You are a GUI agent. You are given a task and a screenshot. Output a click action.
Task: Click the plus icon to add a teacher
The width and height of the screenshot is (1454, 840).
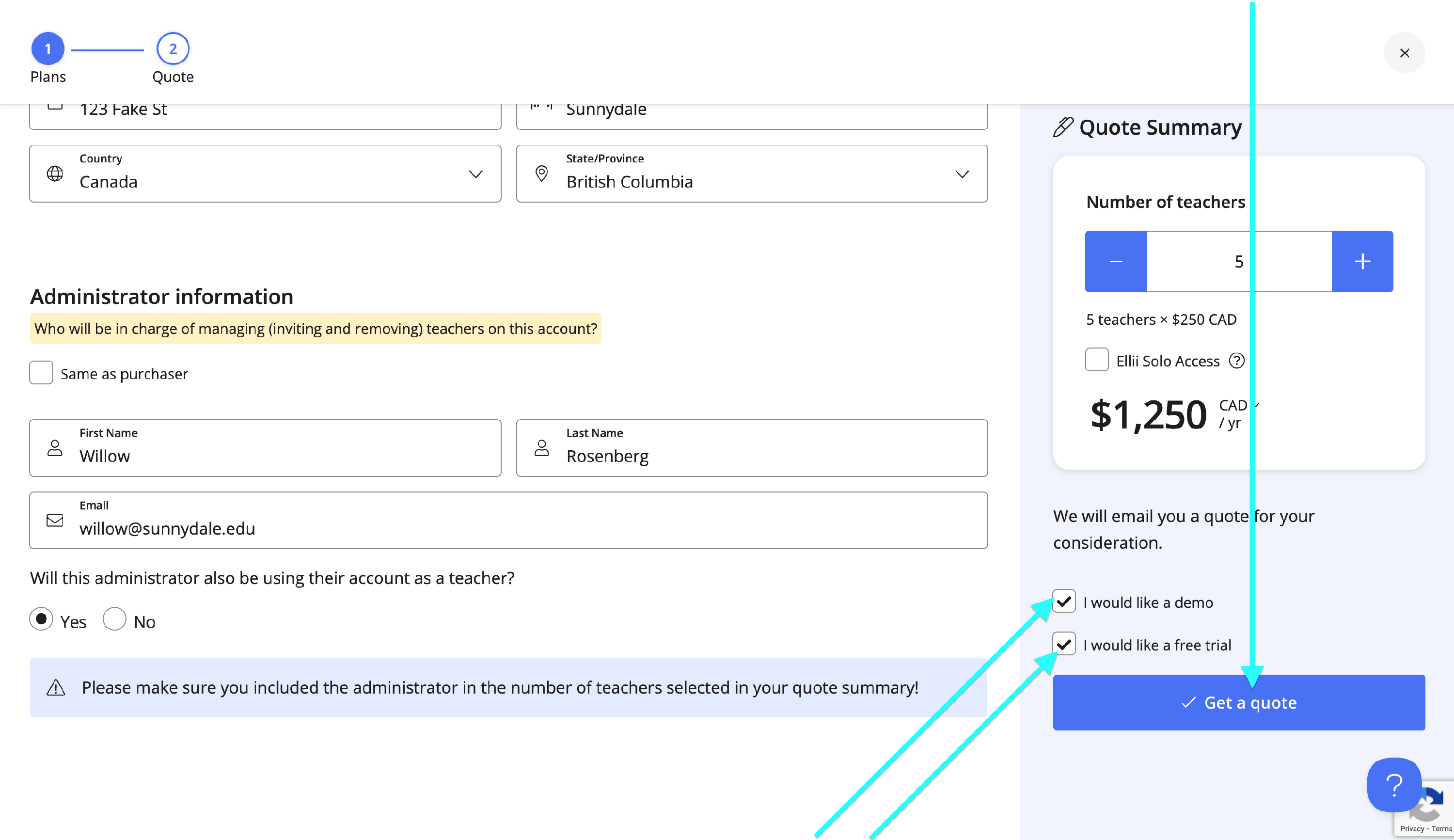[1362, 261]
